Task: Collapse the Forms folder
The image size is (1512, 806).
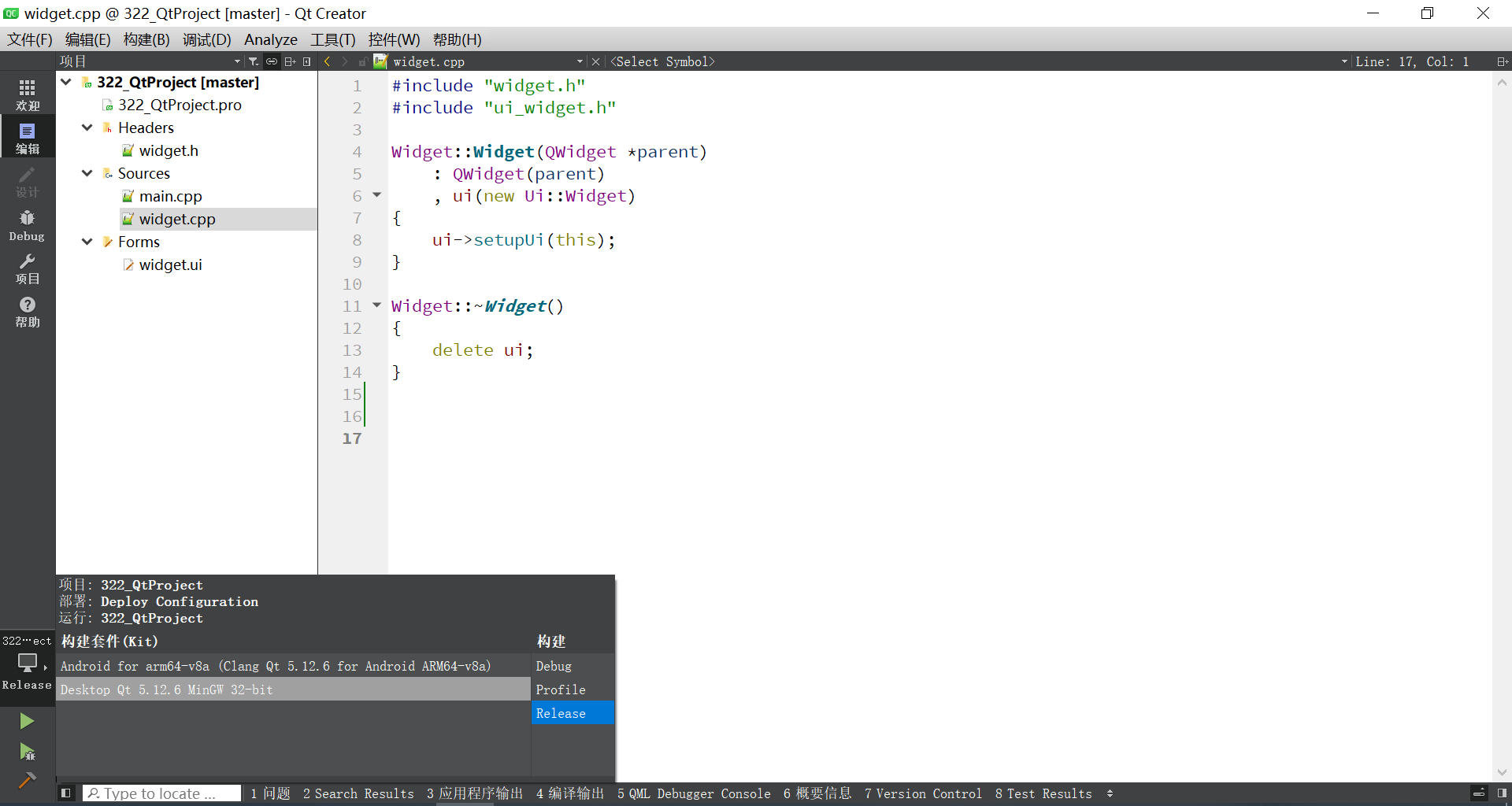Action: (x=87, y=242)
